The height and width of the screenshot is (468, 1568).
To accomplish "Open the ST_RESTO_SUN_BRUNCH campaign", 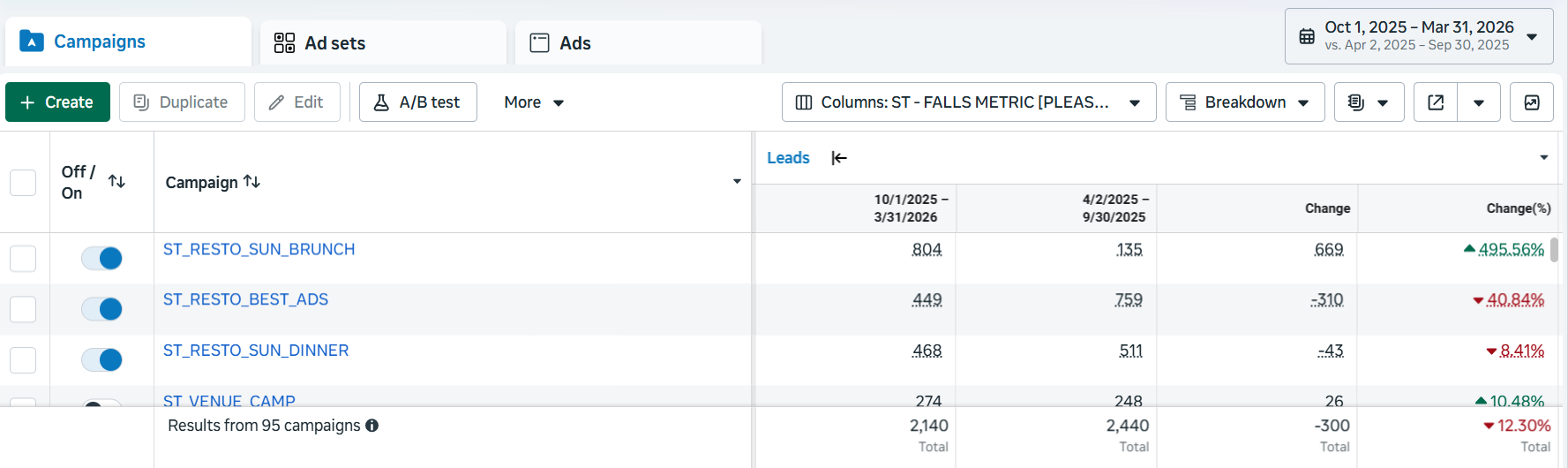I will point(259,249).
